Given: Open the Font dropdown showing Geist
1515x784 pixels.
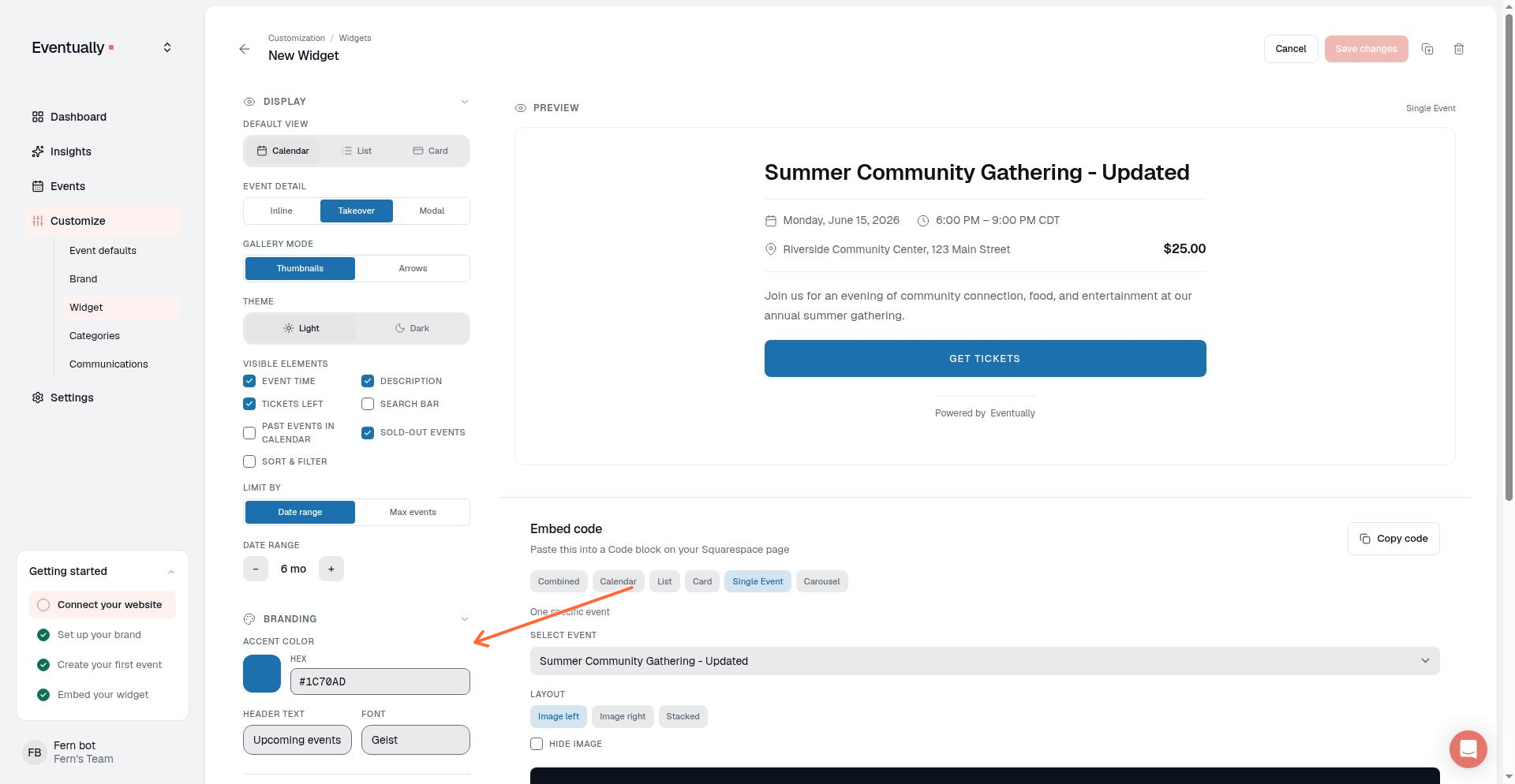Looking at the screenshot, I should [416, 740].
